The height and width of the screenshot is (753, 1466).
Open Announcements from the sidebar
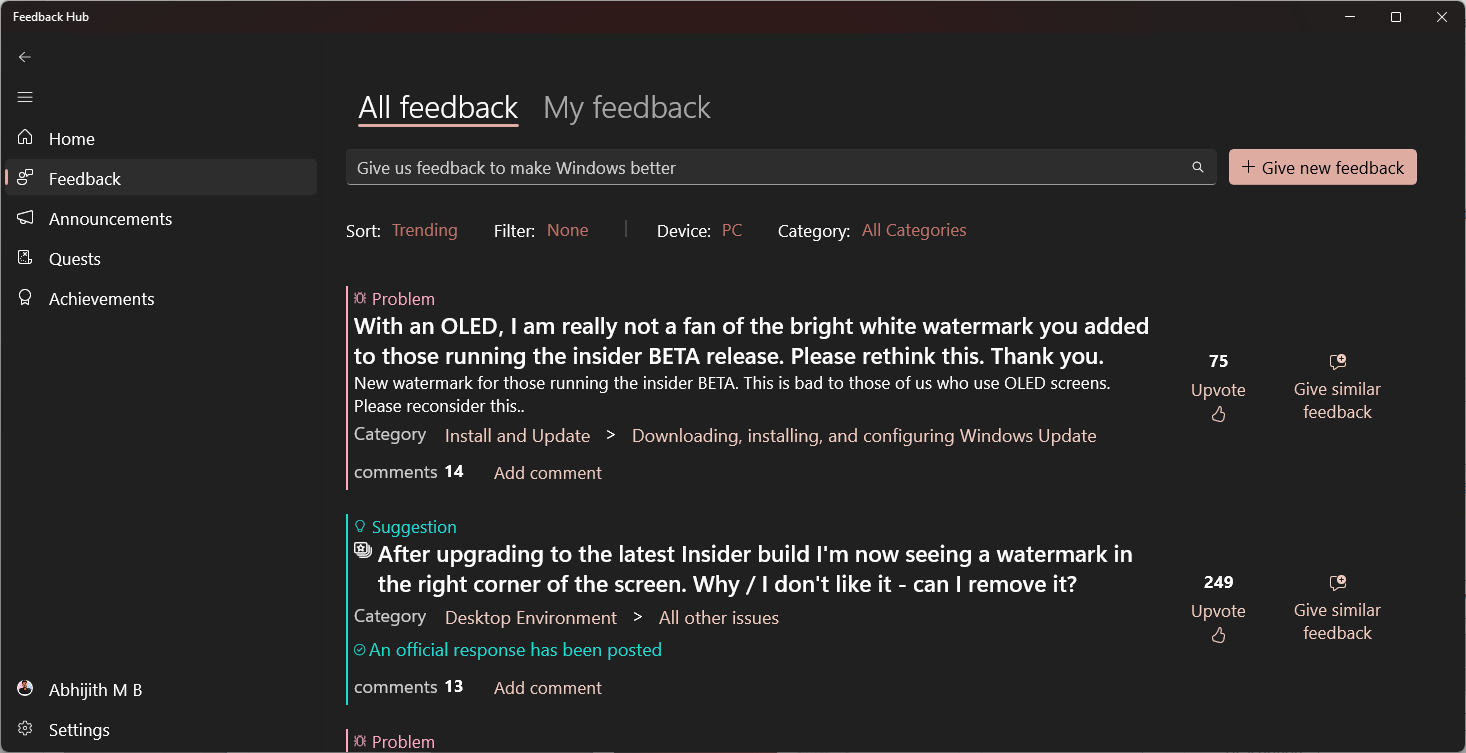point(110,218)
